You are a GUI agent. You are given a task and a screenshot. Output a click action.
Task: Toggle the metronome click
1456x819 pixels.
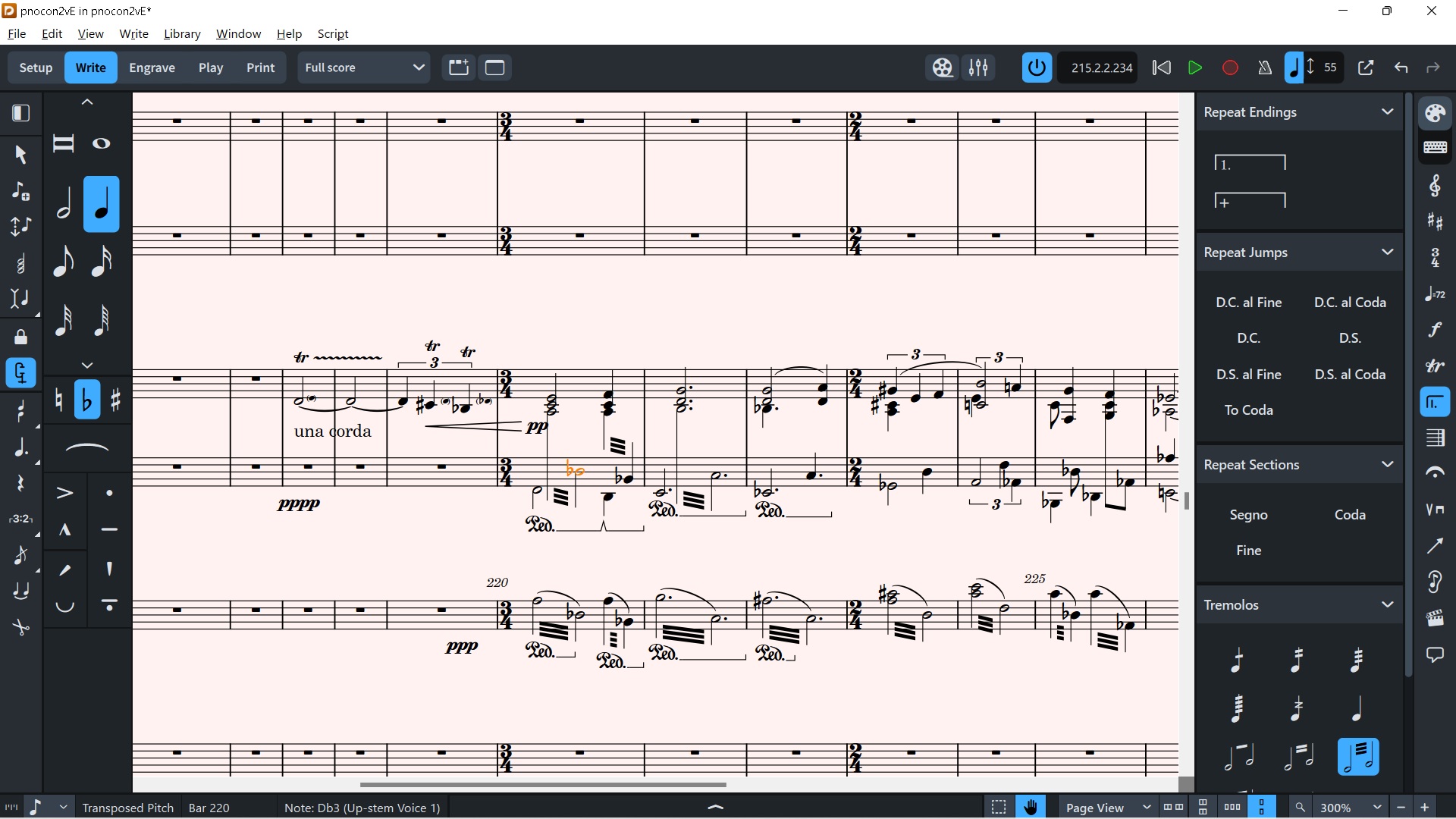coord(1264,67)
